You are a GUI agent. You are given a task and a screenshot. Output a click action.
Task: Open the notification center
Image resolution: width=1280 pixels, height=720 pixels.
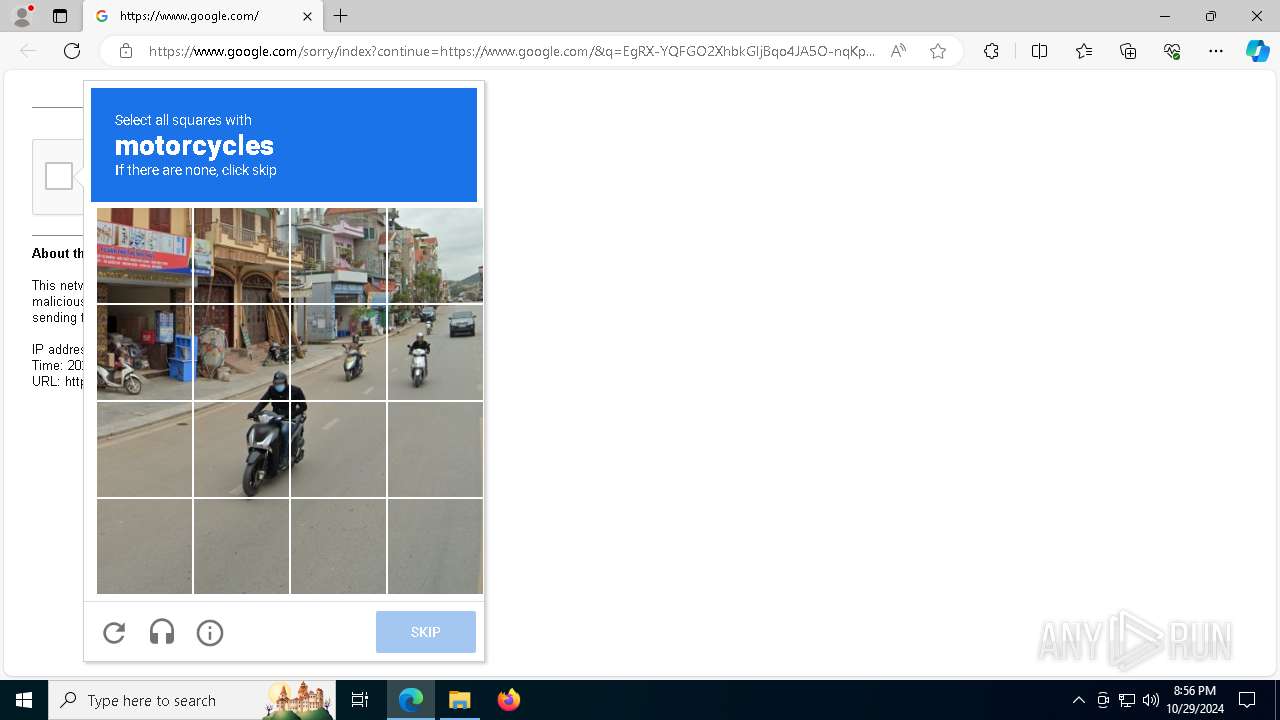pyautogui.click(x=1247, y=700)
